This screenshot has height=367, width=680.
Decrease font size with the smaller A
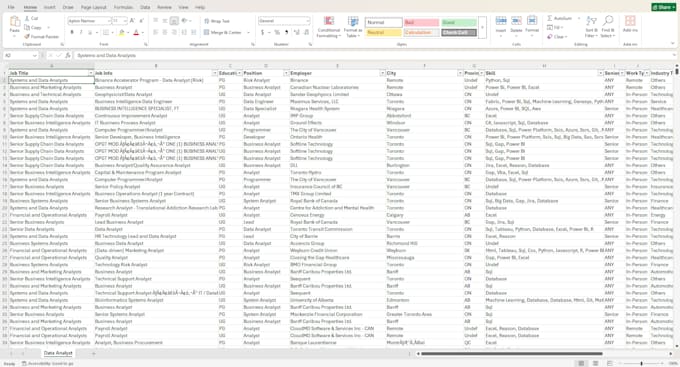pyautogui.click(x=141, y=20)
